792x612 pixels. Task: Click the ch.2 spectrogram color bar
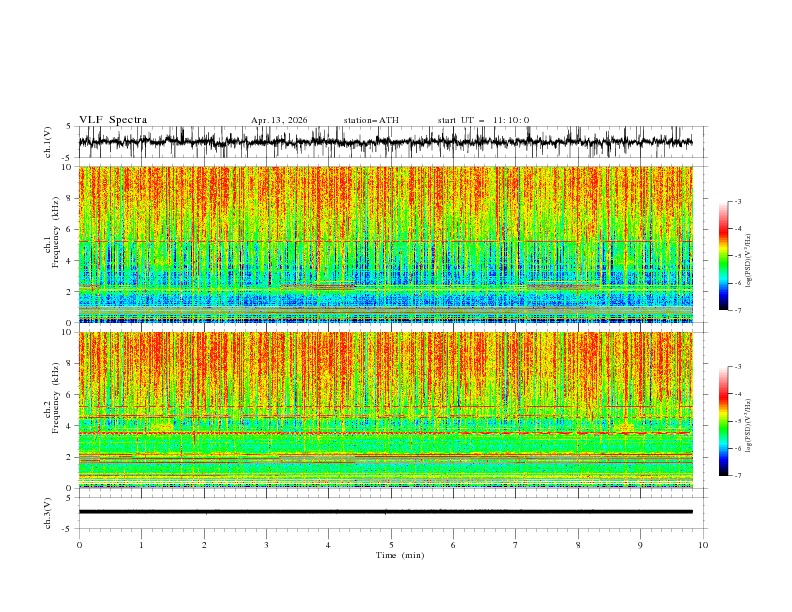click(724, 421)
